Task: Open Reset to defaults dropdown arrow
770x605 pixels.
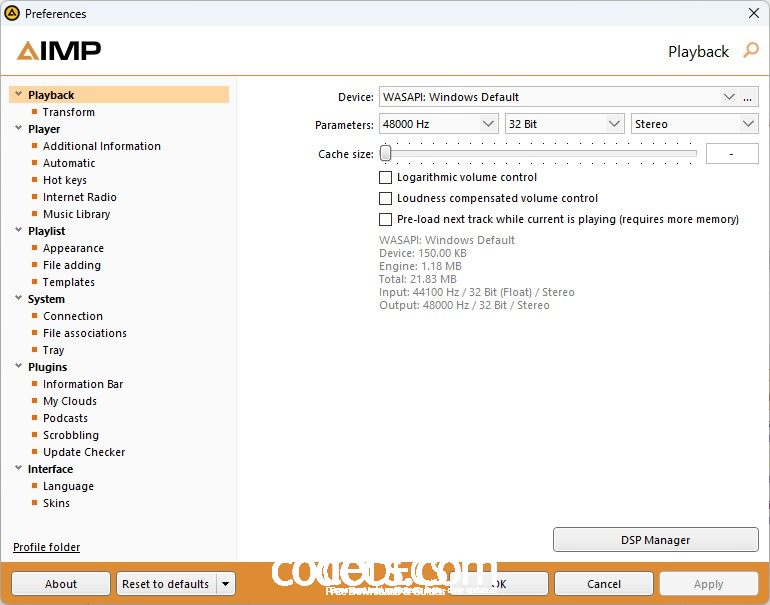Action: point(225,584)
